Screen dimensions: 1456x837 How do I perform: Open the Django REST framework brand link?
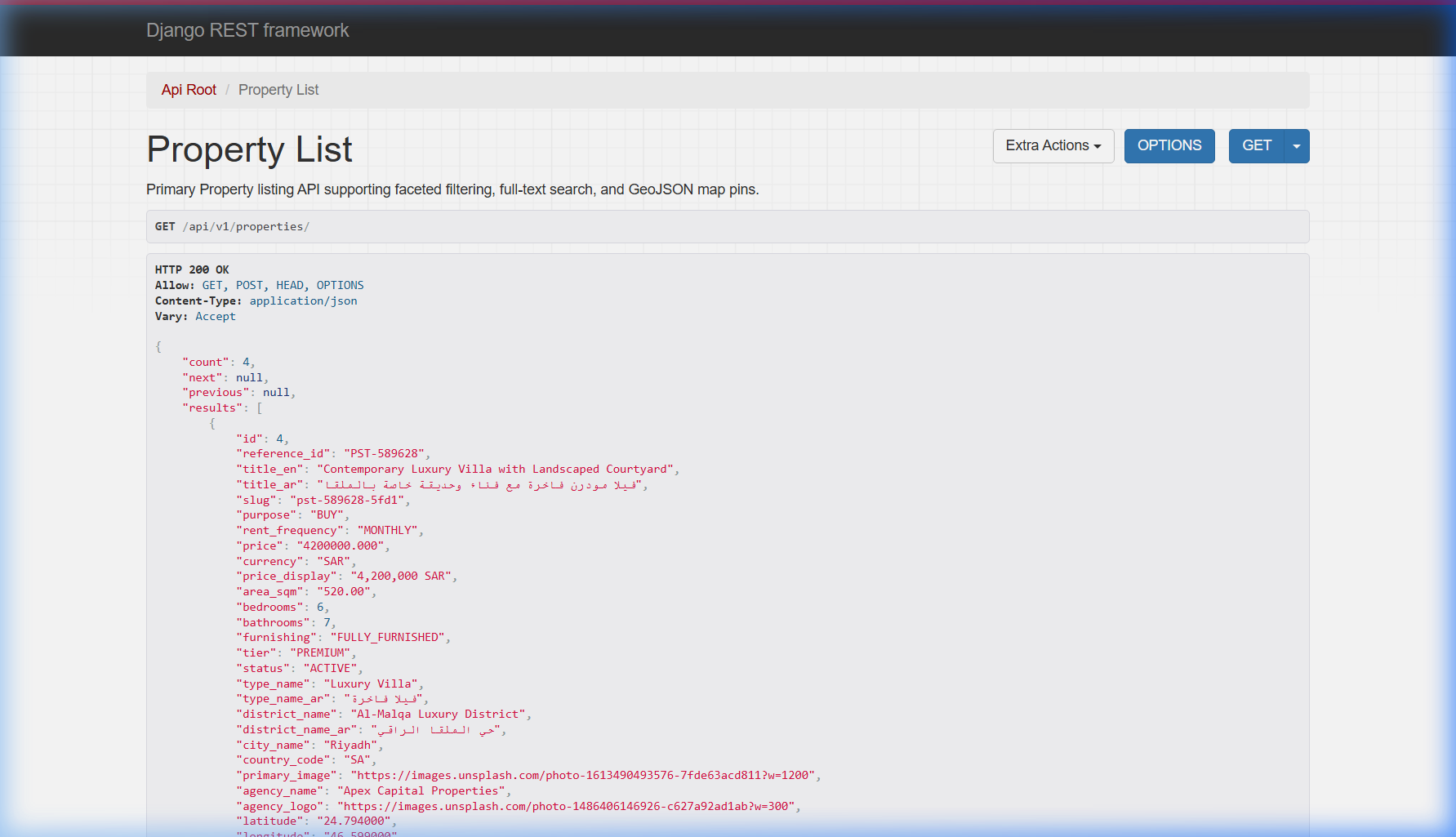247,30
